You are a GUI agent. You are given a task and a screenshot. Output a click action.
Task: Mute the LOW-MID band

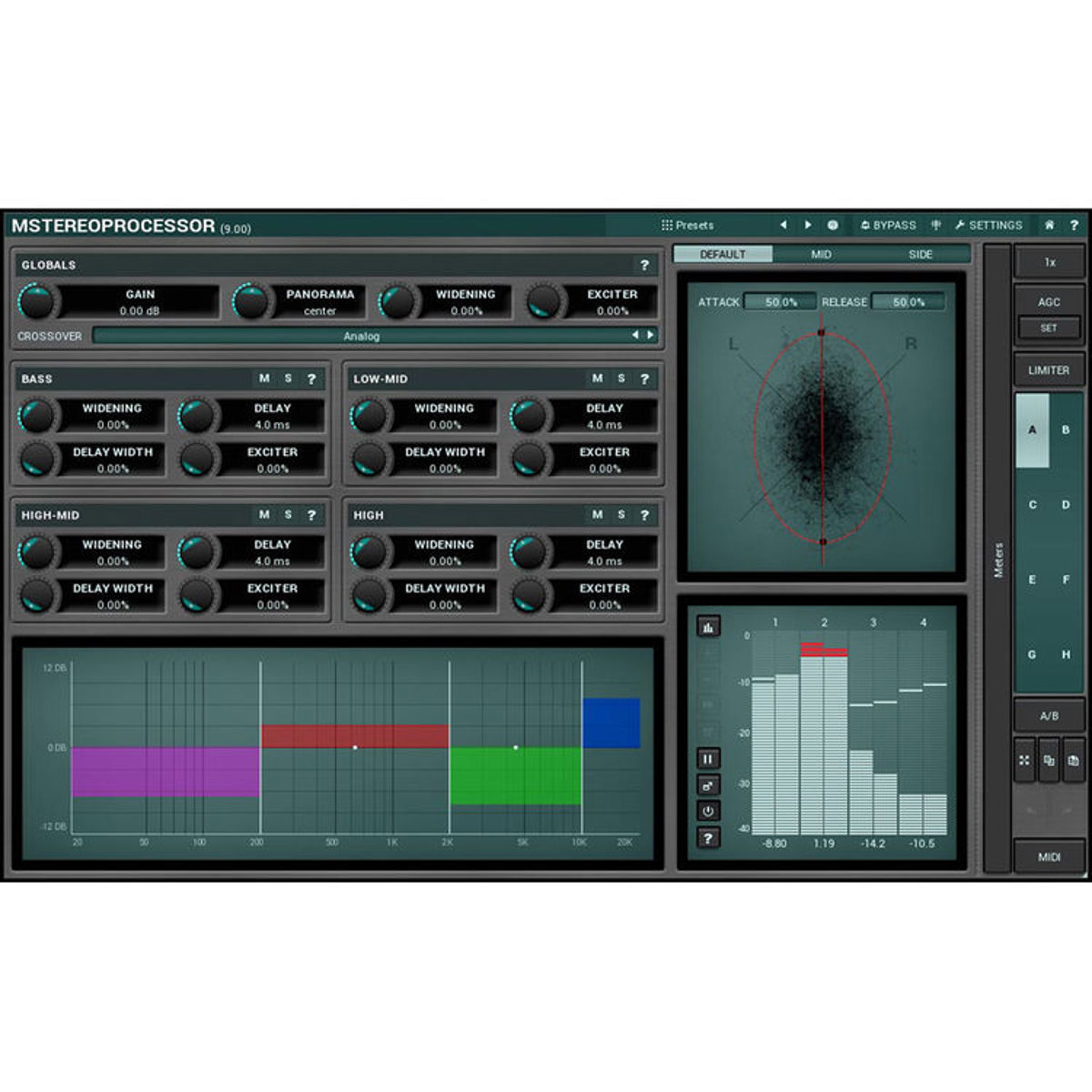597,379
